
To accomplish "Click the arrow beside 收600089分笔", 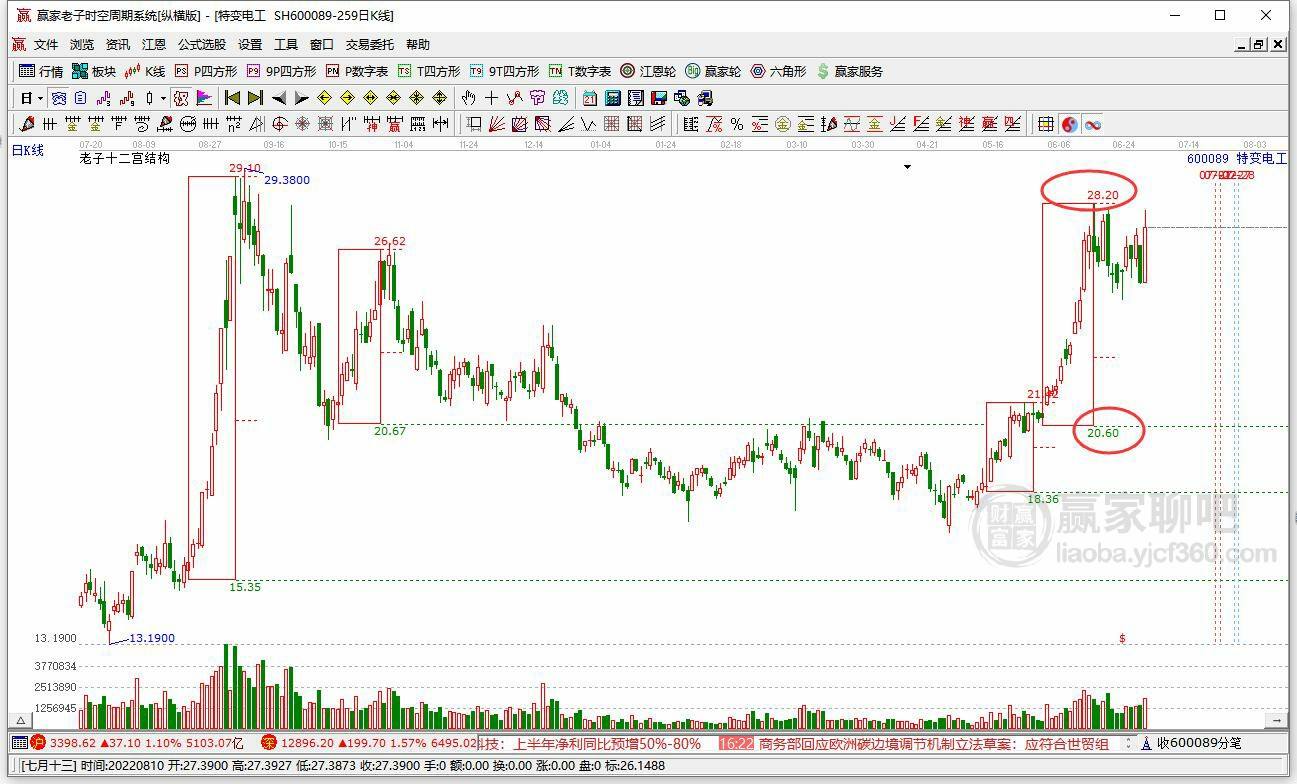I will pos(1146,743).
